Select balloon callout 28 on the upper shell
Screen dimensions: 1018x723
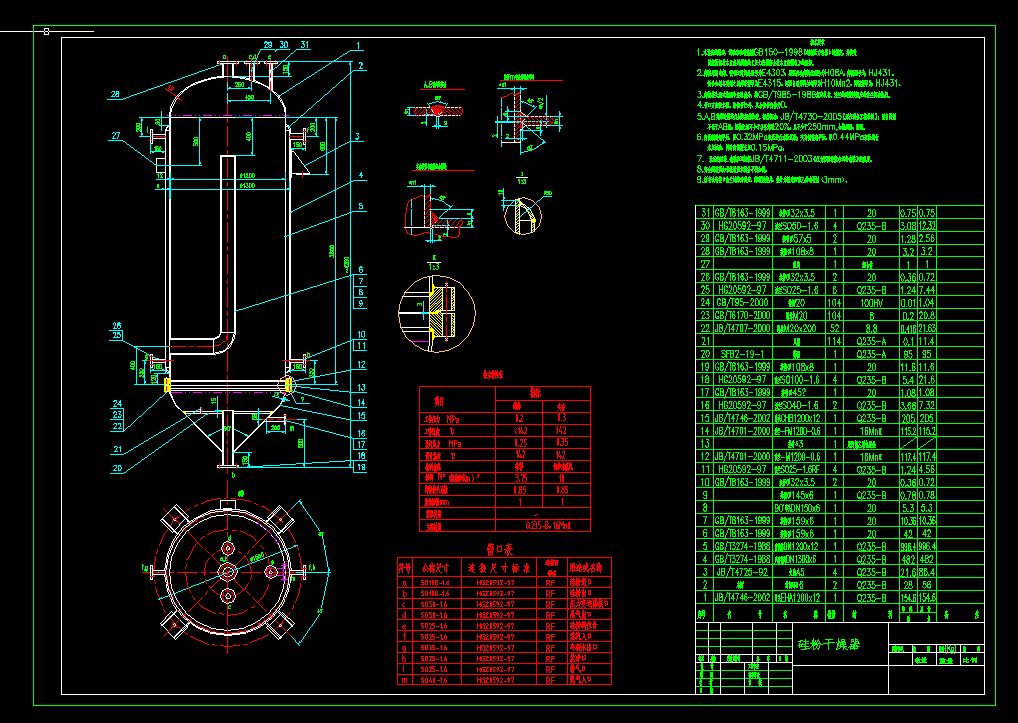coord(114,96)
